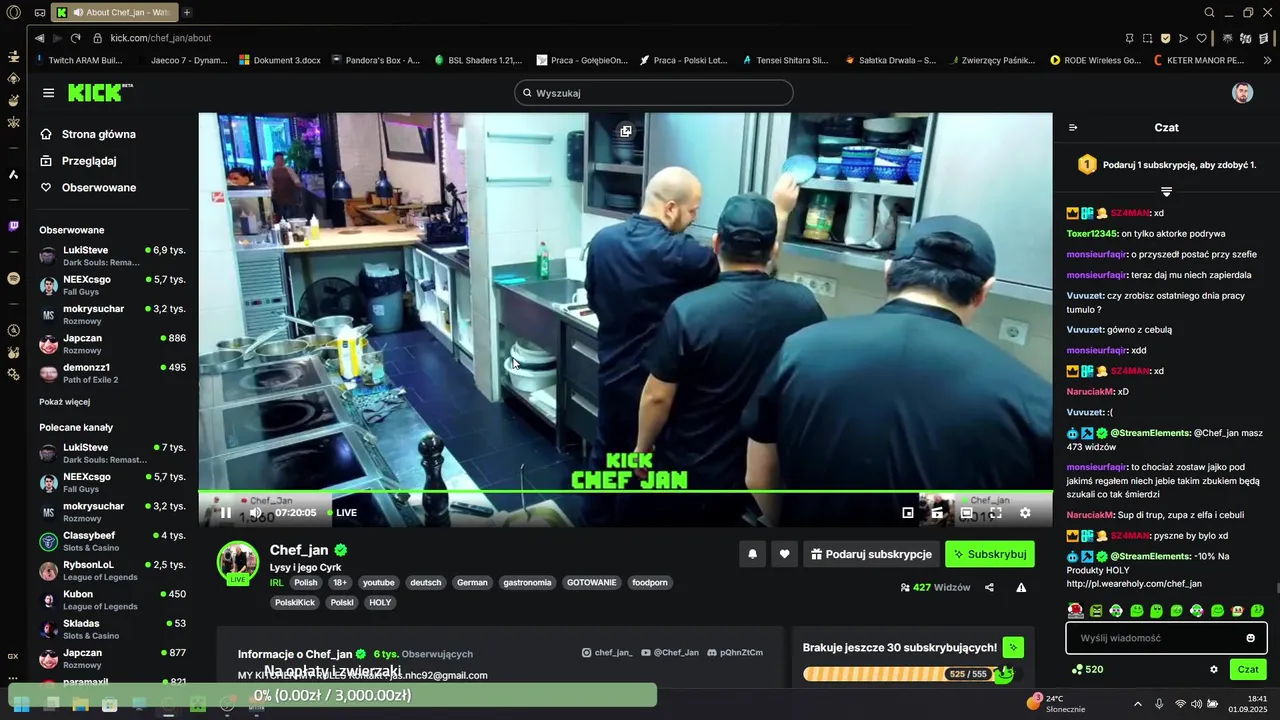
Task: Click the 520 channel points icon
Action: point(1076,669)
